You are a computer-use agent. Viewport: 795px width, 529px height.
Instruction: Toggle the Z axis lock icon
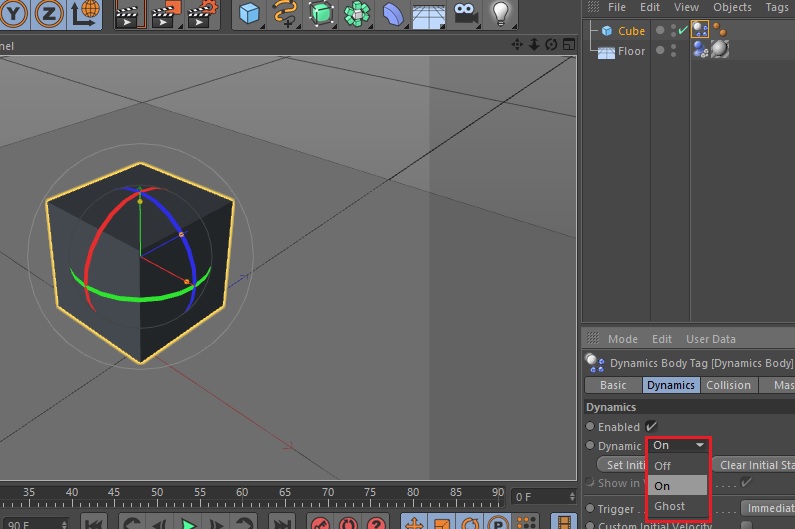(49, 14)
